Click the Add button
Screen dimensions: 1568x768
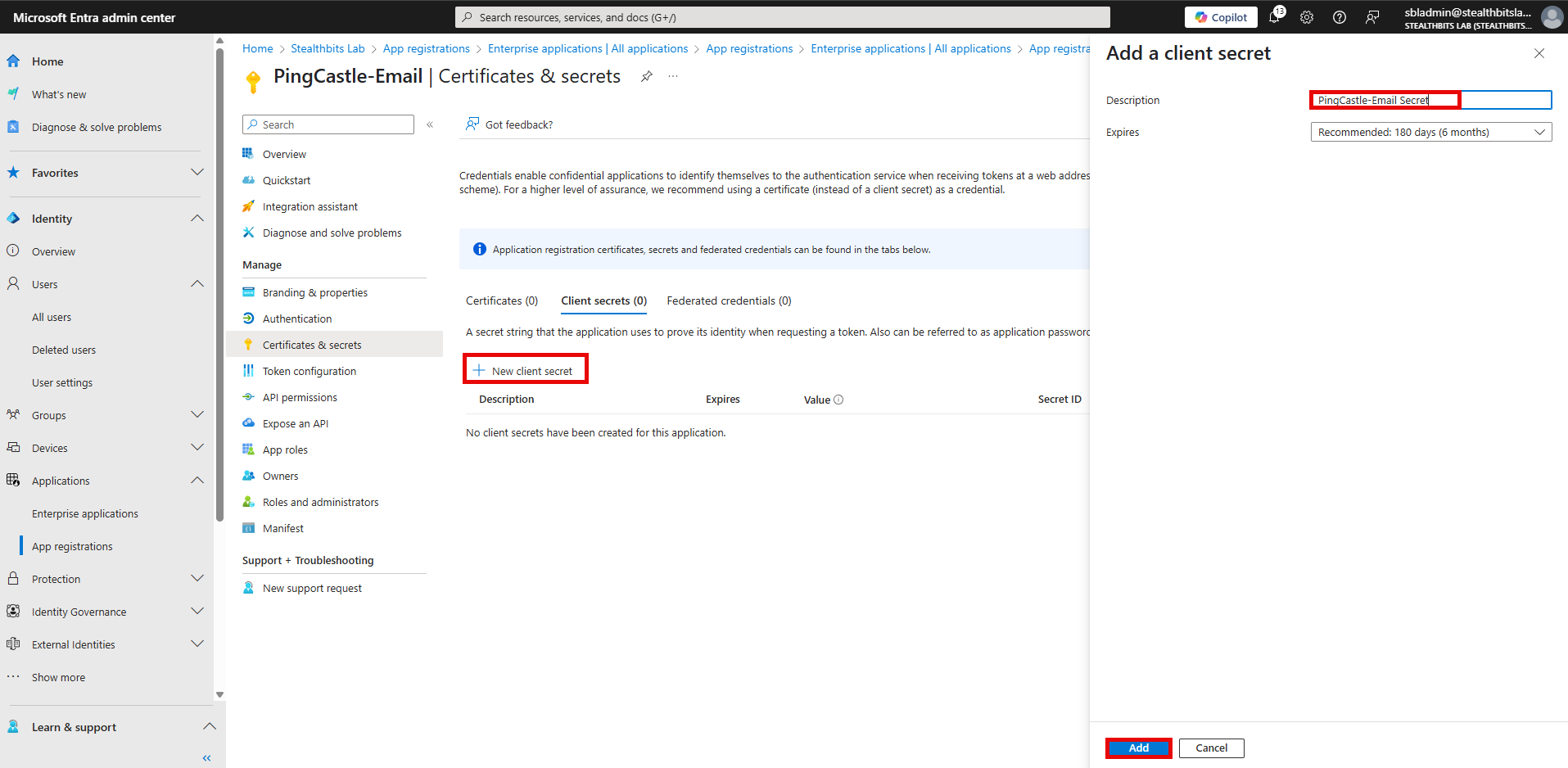tap(1138, 748)
